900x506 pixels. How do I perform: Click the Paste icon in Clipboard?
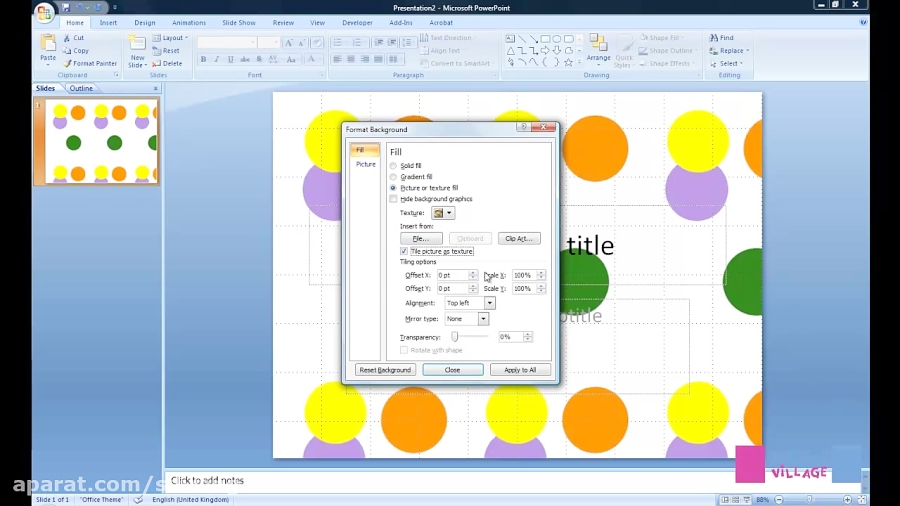point(48,44)
